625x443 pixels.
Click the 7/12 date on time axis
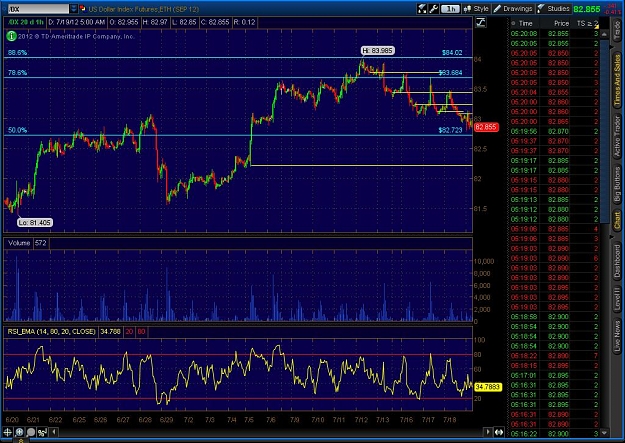[x=361, y=420]
